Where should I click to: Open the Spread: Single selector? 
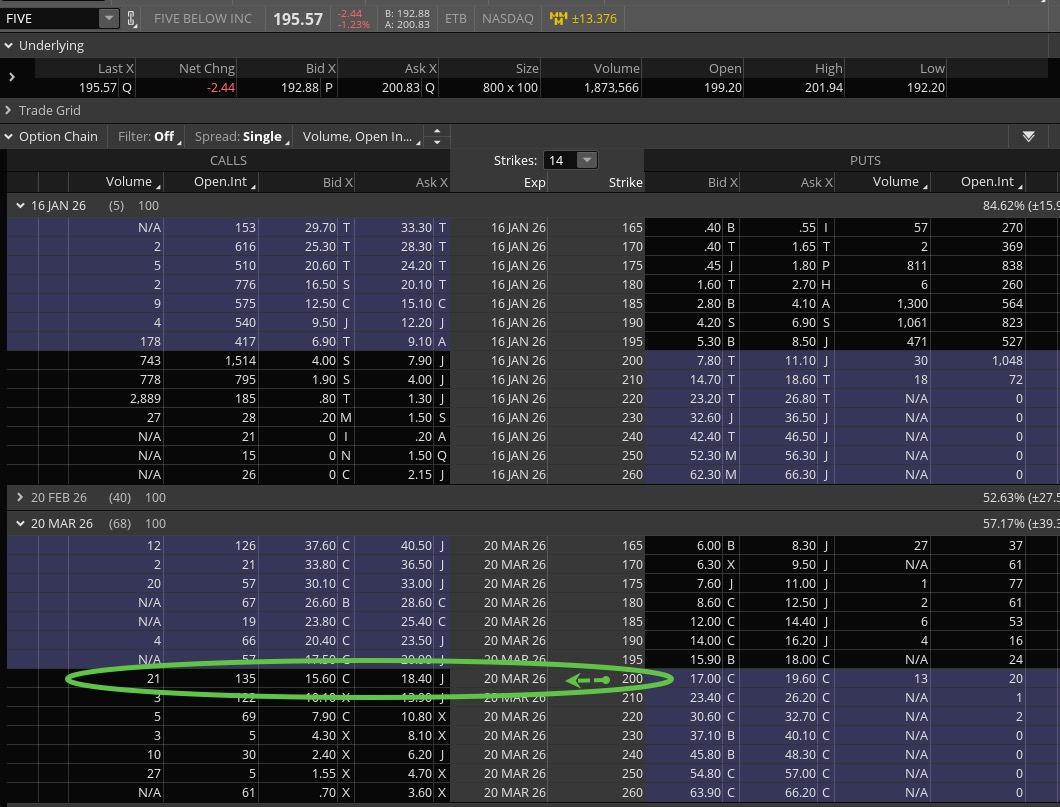click(240, 137)
